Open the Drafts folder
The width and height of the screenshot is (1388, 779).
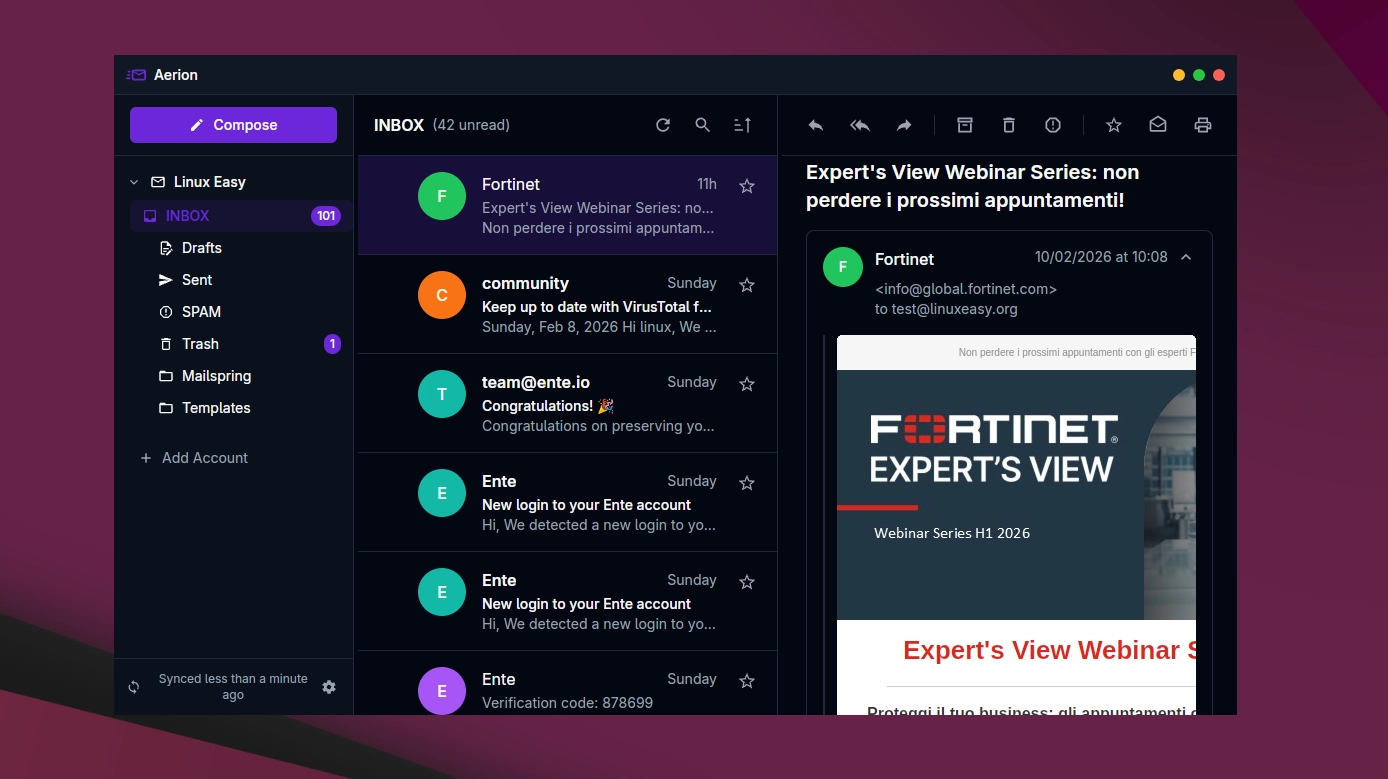point(201,248)
